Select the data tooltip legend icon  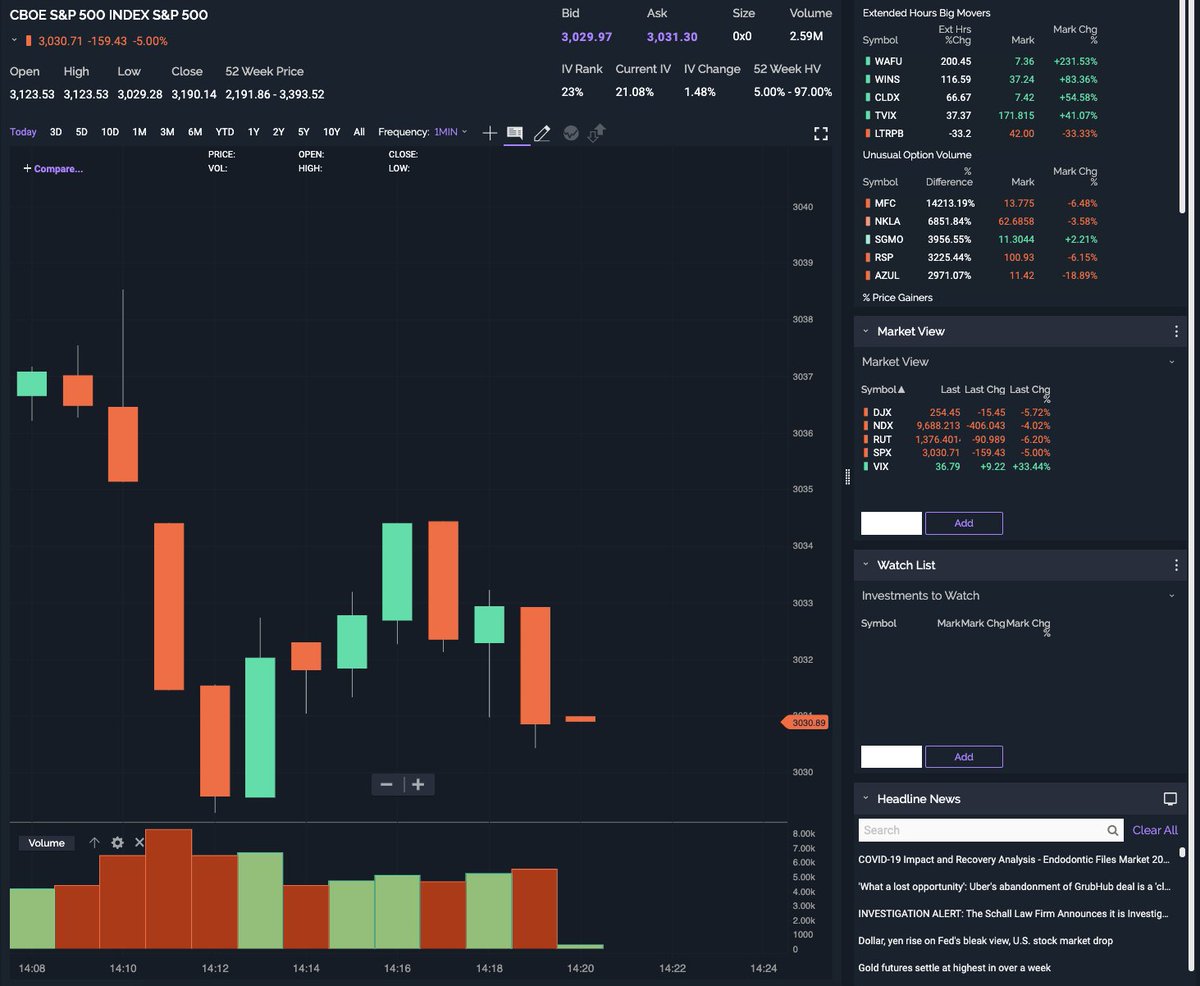click(x=515, y=133)
